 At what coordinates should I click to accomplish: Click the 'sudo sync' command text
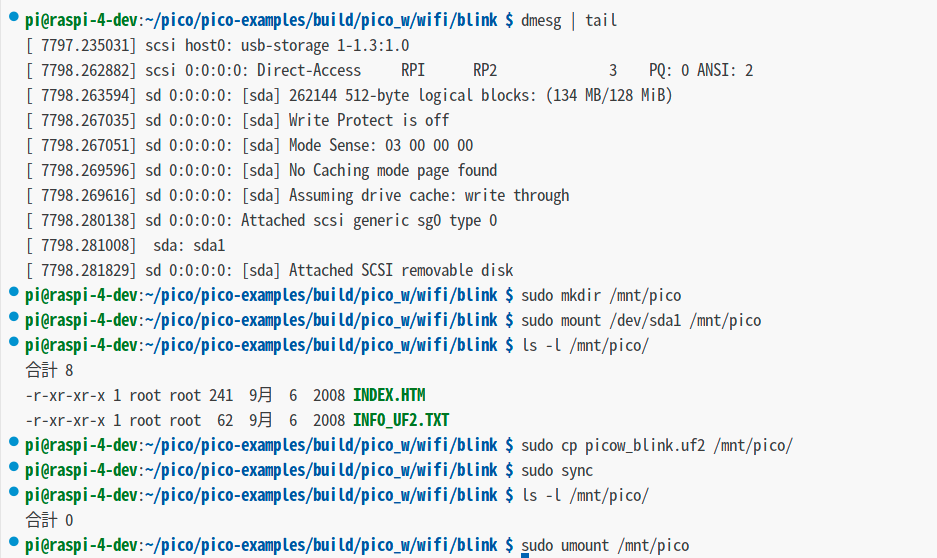(557, 471)
